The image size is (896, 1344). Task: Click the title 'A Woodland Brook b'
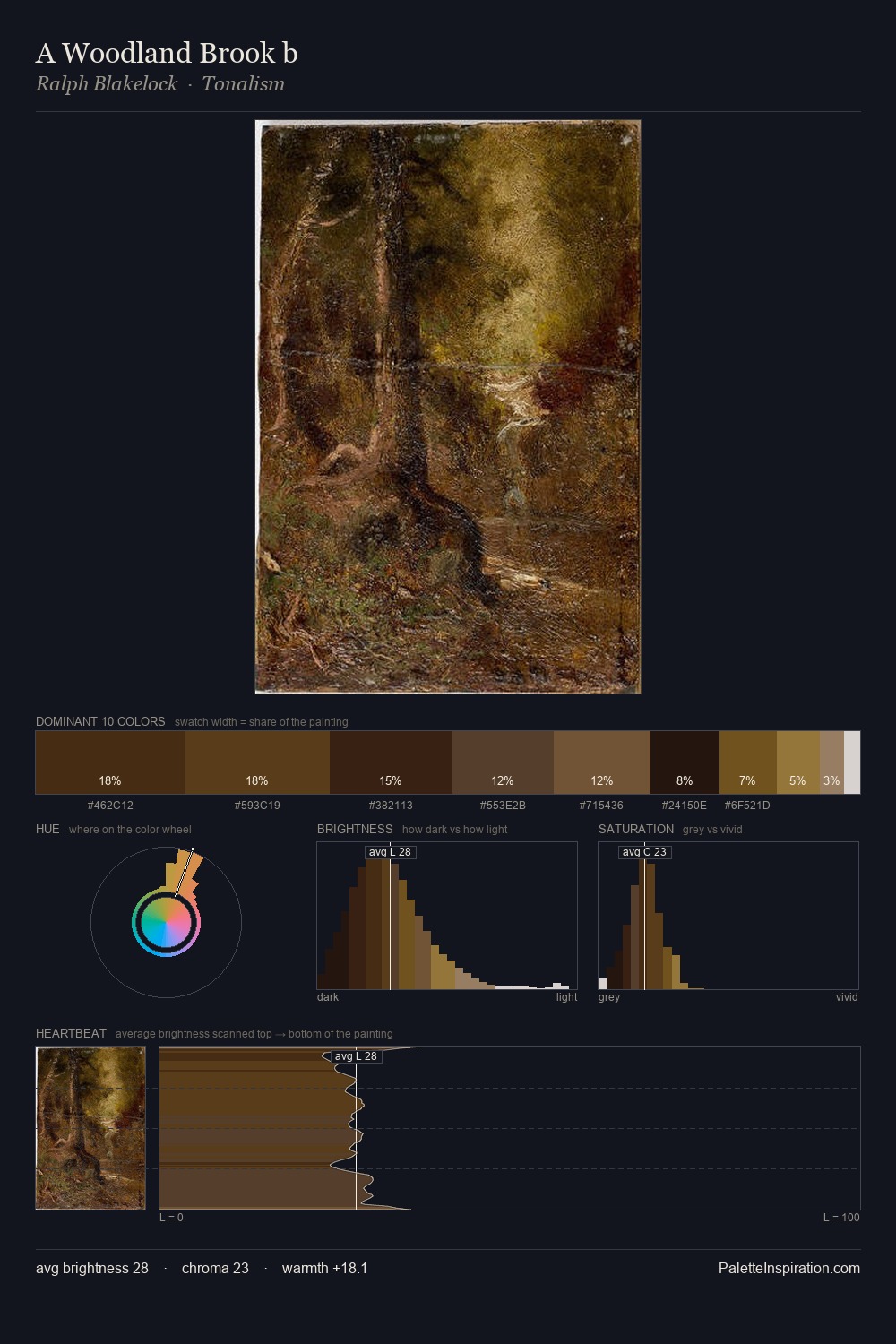pyautogui.click(x=167, y=53)
